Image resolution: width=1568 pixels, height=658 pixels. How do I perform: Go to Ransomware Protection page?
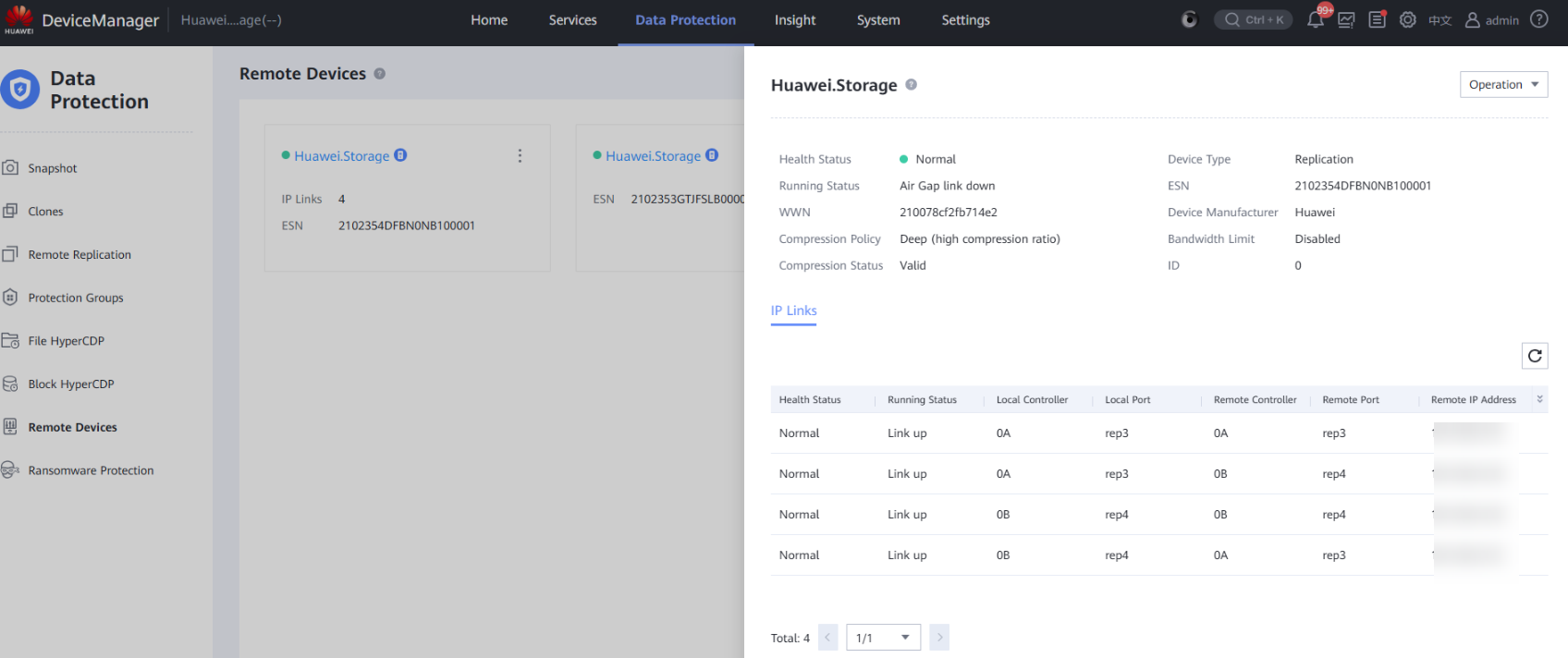[x=91, y=470]
